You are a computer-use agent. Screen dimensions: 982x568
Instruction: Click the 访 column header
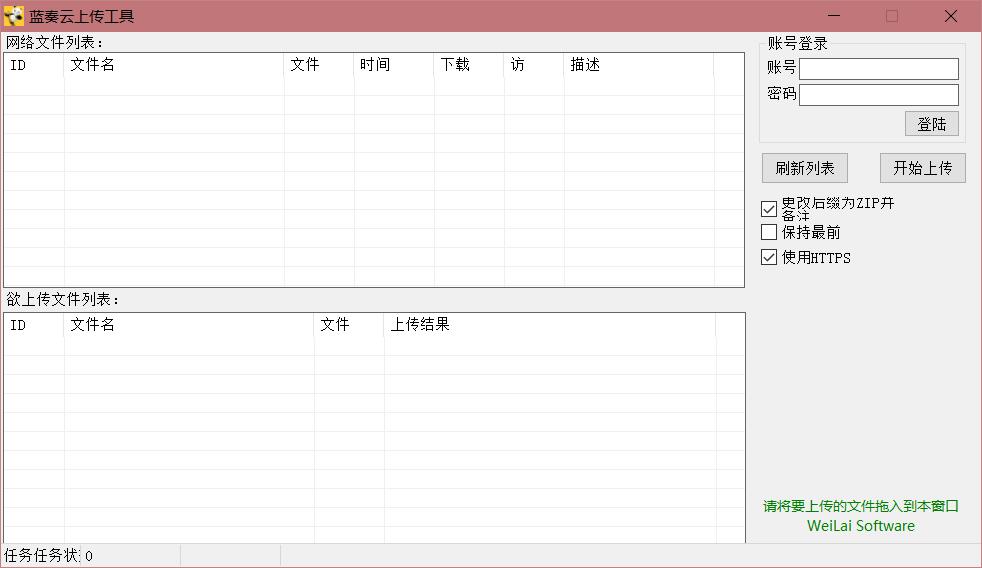coord(533,65)
